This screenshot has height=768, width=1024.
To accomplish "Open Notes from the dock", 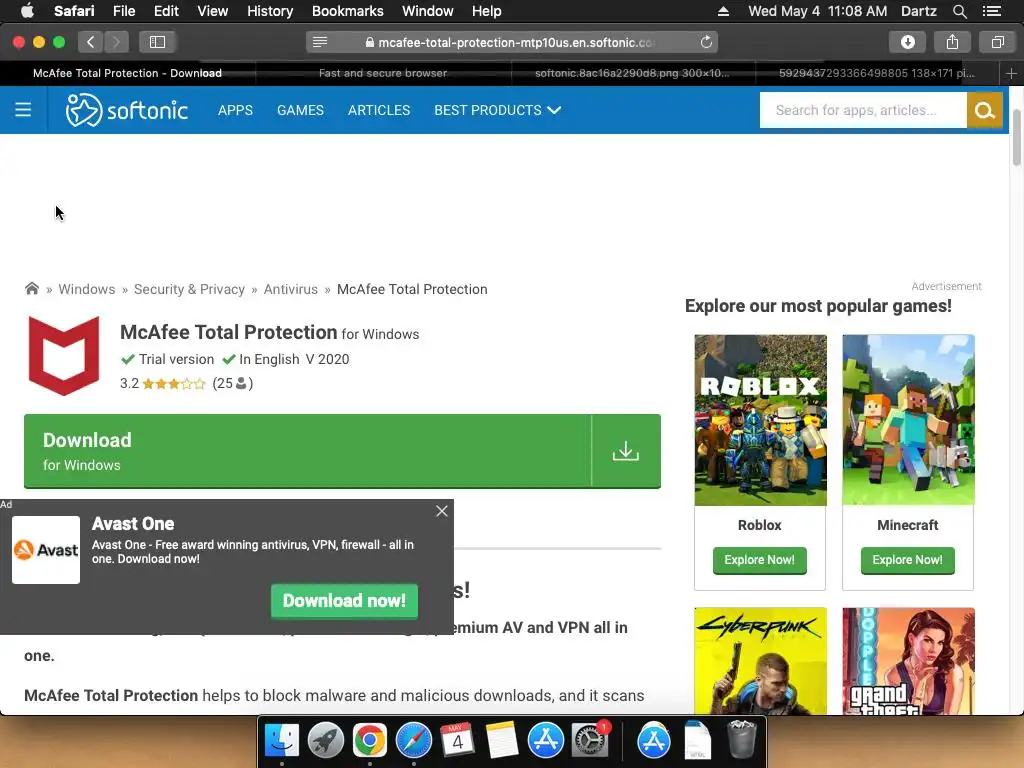I will pos(502,741).
